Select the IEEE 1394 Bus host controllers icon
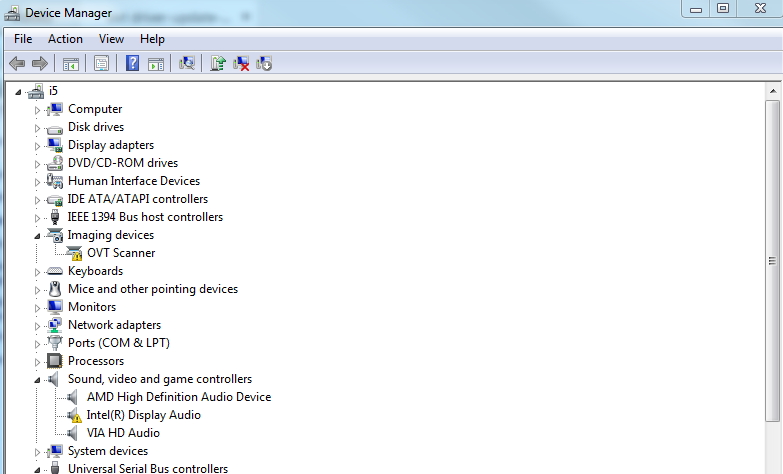Image resolution: width=783 pixels, height=474 pixels. pyautogui.click(x=55, y=217)
